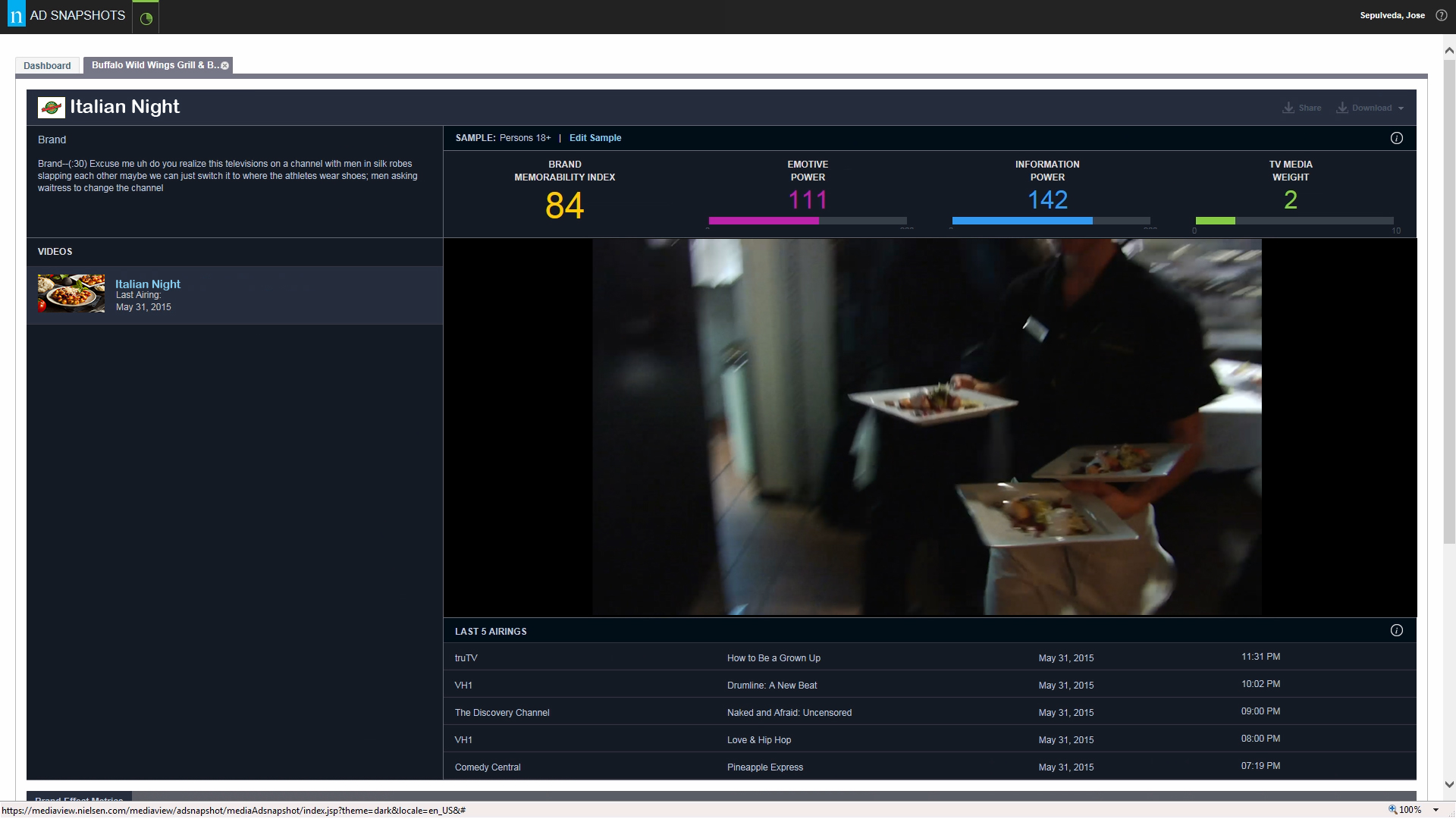Click 'Drumline: A New Beat' program

[772, 686]
